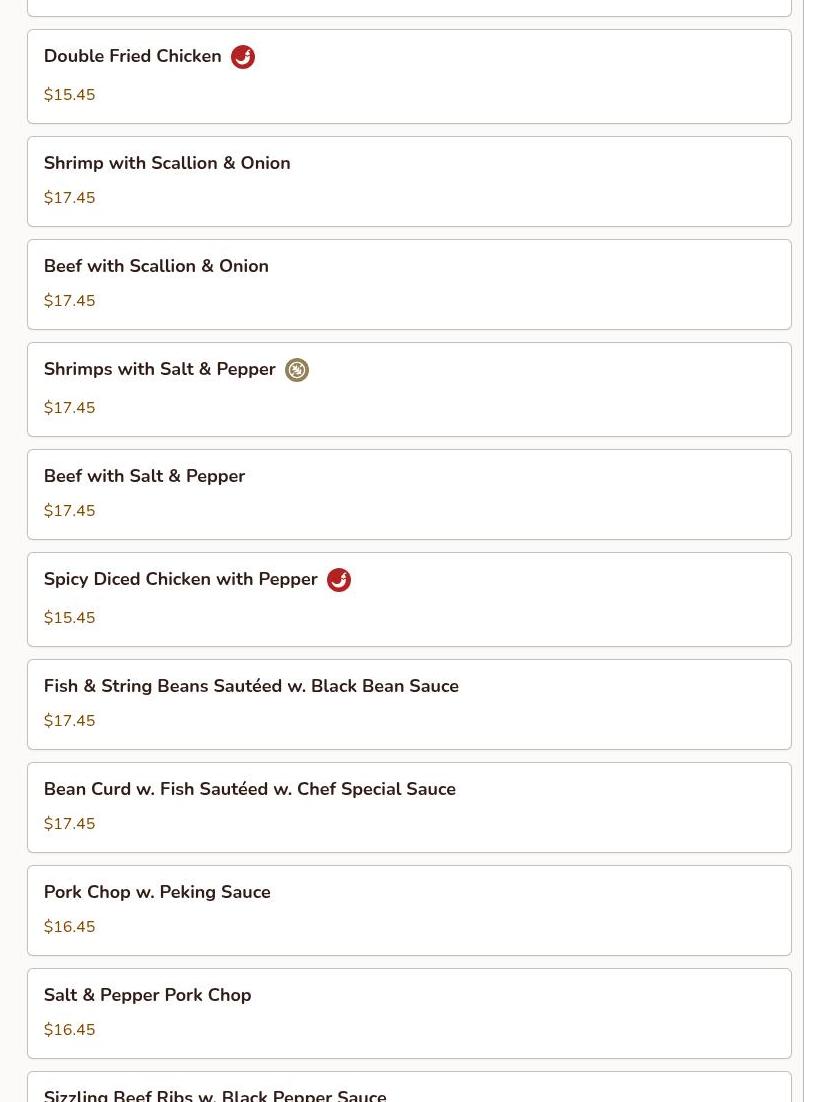This screenshot has height=1102, width=824.
Task: Click spicy chili icon beside Double Fried Chicken
Action: click(243, 57)
